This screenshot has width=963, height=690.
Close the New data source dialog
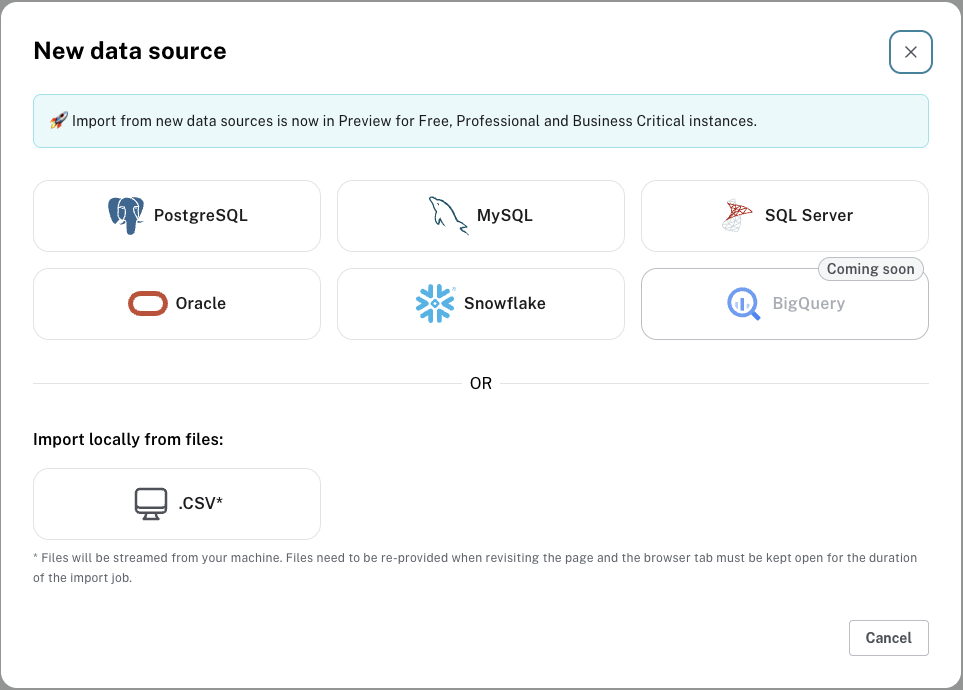click(911, 52)
